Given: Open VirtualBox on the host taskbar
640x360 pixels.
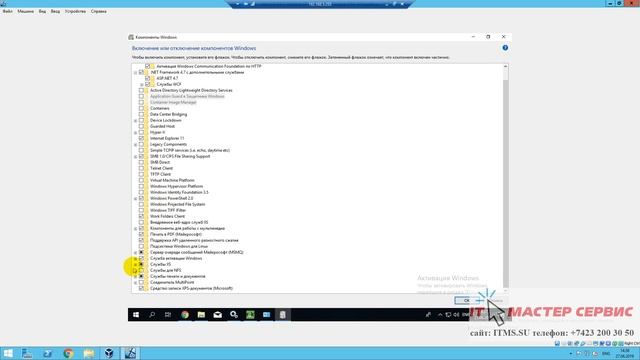Looking at the screenshot, I should pyautogui.click(x=109, y=353).
